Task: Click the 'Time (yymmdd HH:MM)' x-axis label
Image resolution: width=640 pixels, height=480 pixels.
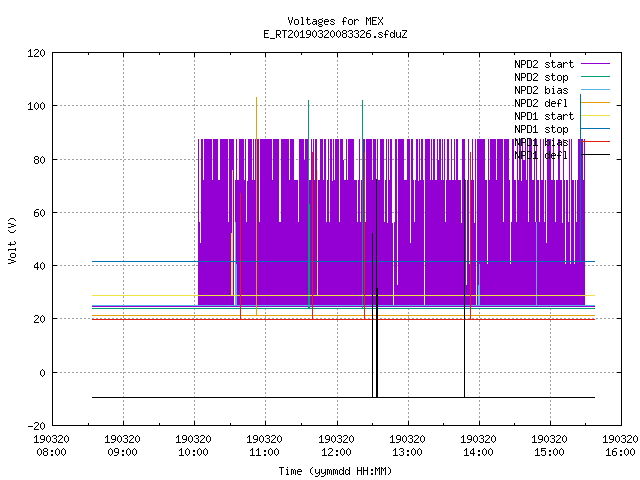Action: (x=335, y=471)
